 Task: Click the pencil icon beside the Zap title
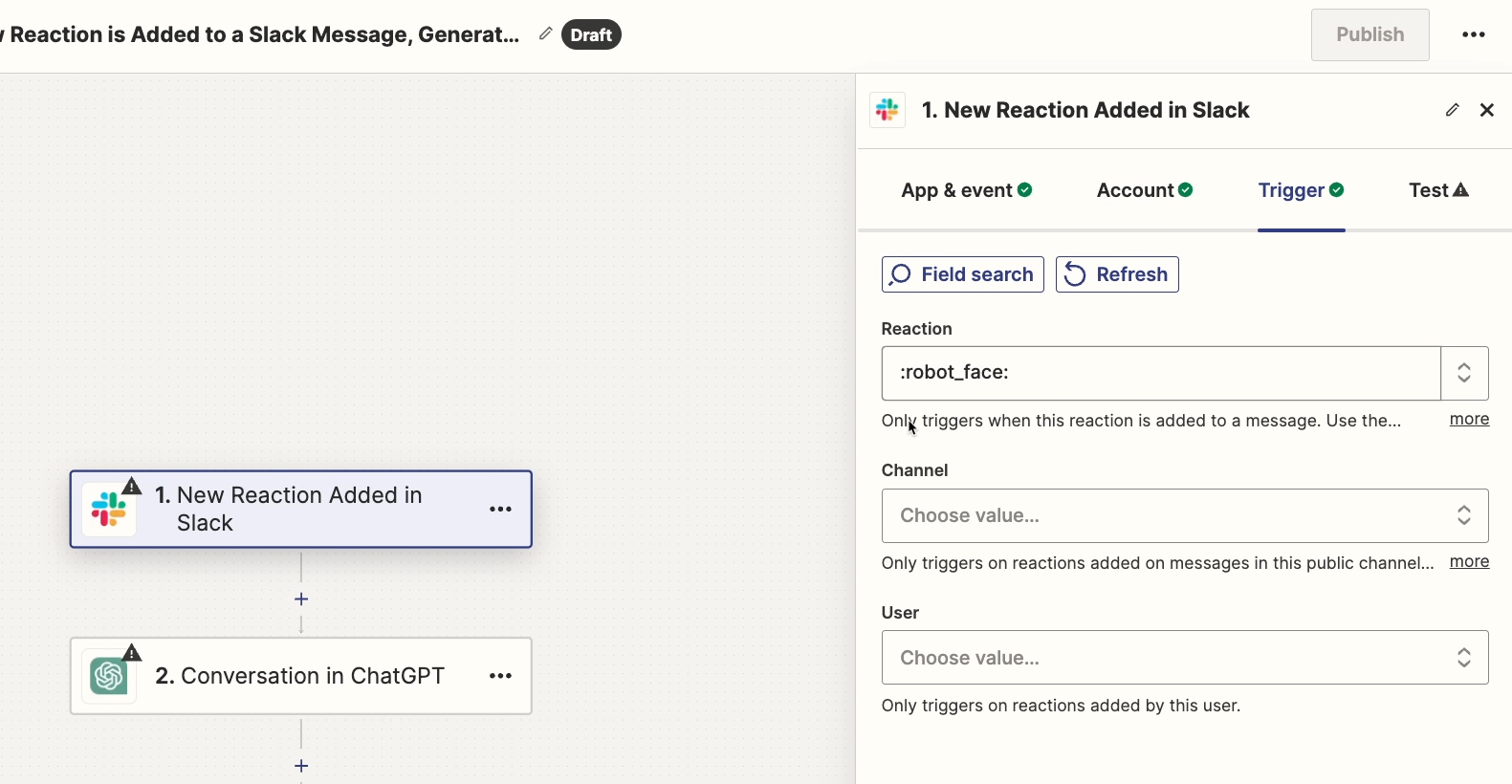point(545,34)
